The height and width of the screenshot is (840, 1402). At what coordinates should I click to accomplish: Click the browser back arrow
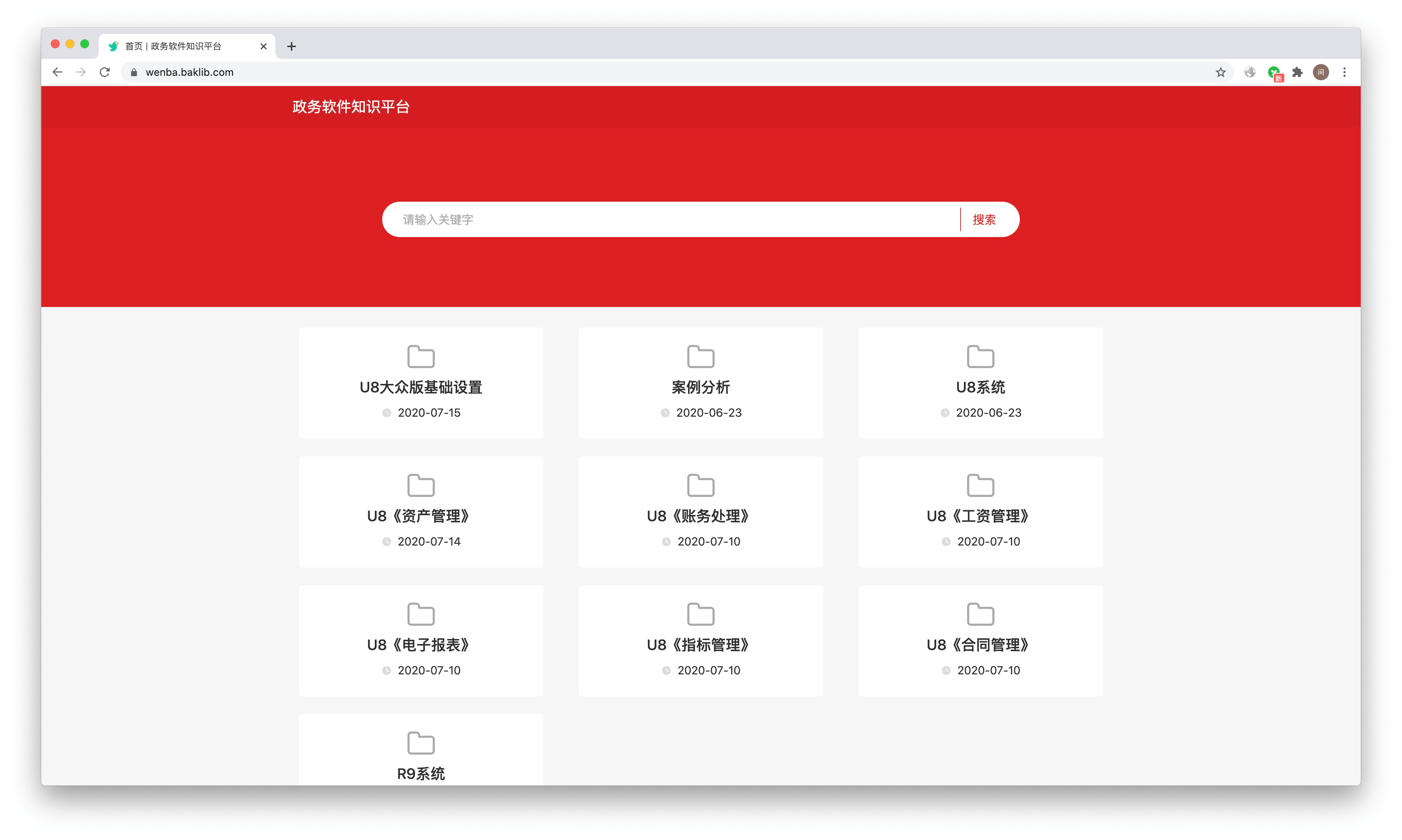57,73
